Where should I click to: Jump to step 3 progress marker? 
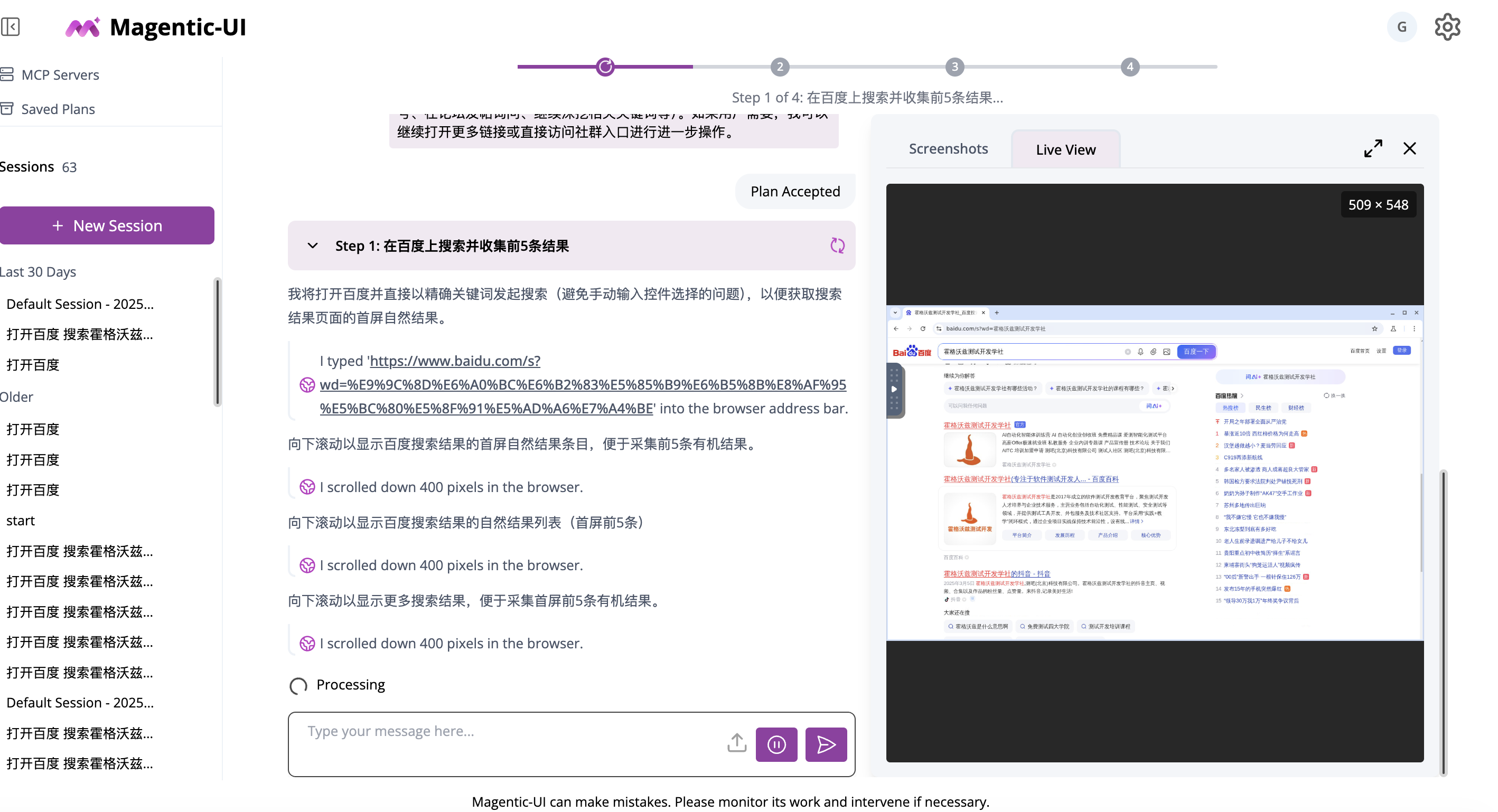pos(954,67)
